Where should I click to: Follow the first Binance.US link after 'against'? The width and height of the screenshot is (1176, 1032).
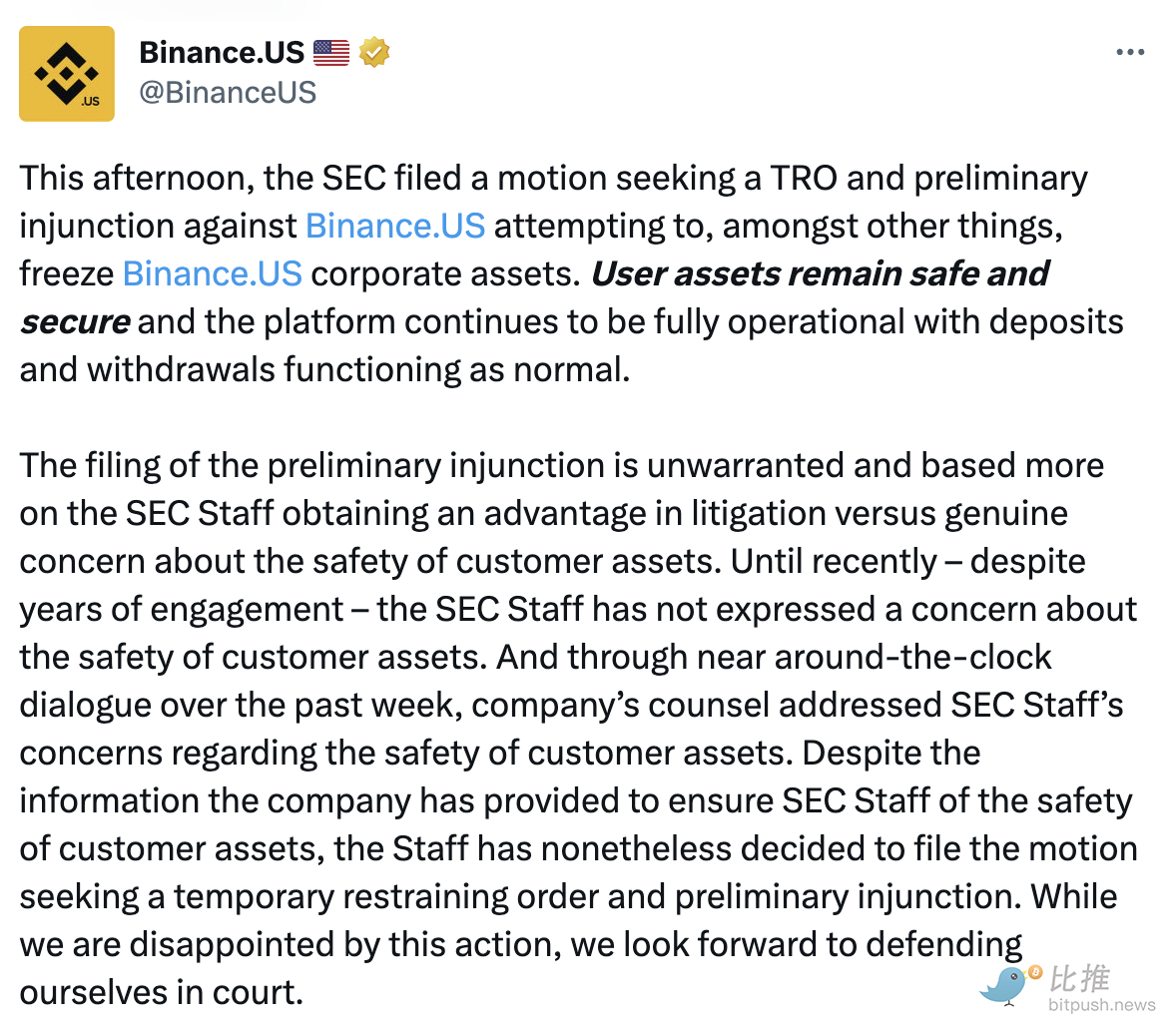tap(395, 226)
